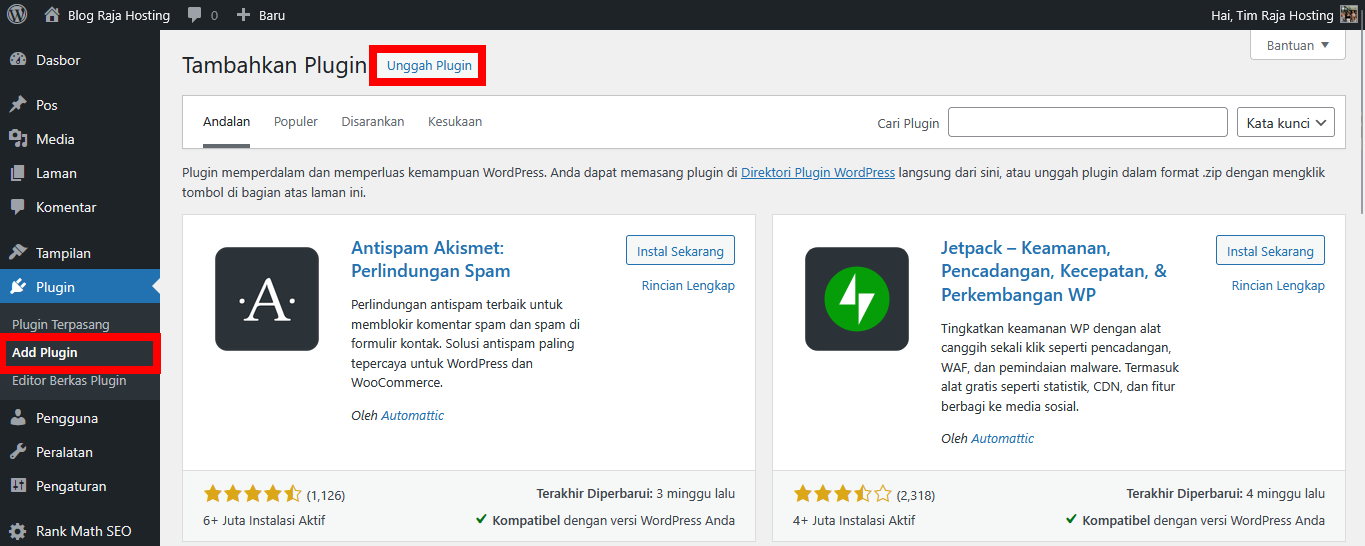Click the Pengaturan settings icon
1365x546 pixels.
pyautogui.click(x=18, y=486)
